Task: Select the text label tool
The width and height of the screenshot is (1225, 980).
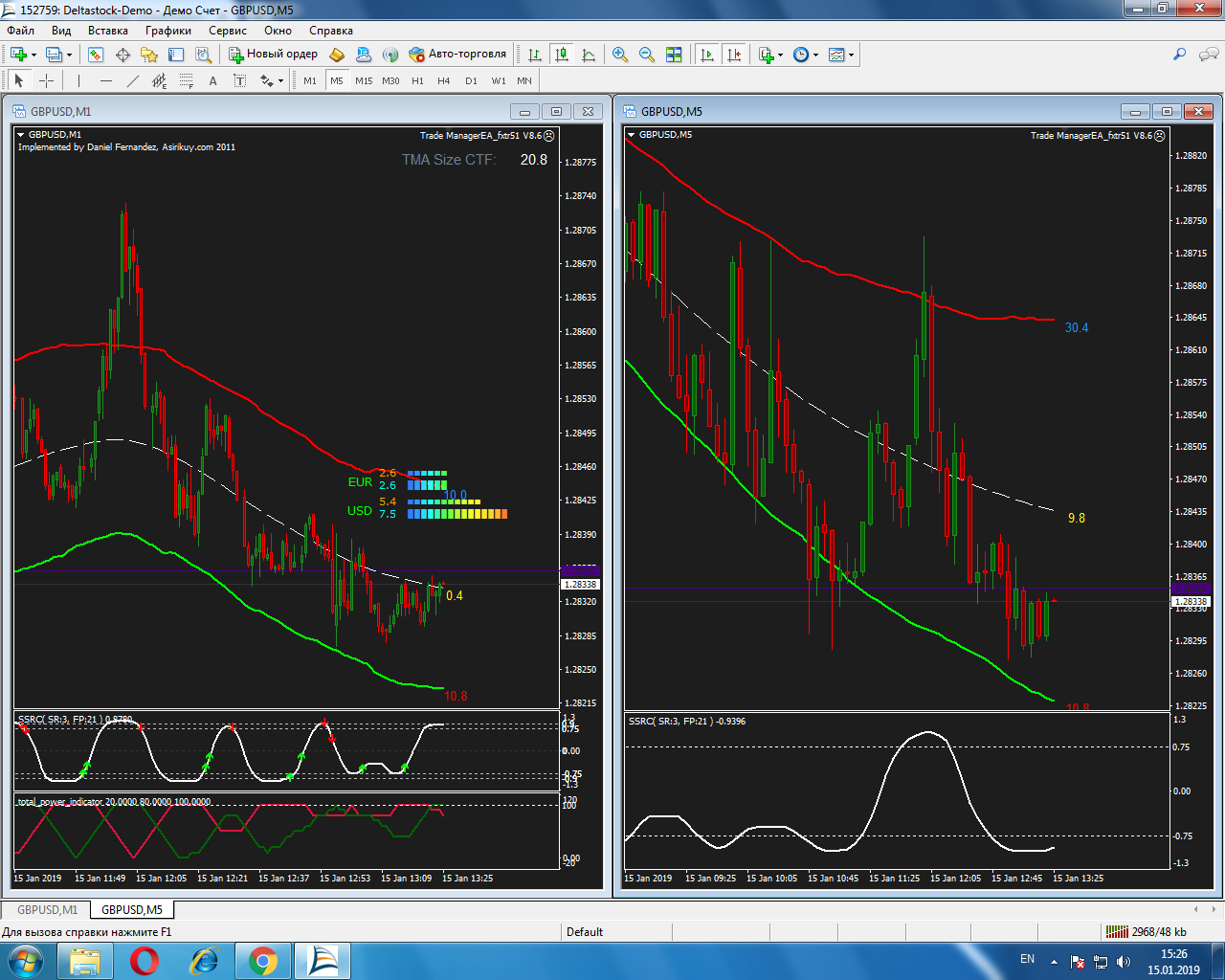Action: [240, 80]
